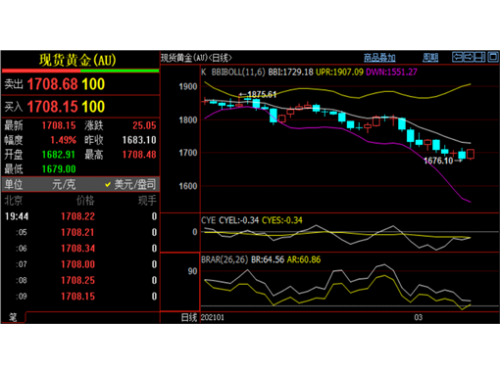Click the CYE indicator label
This screenshot has height=375, width=500.
tap(209, 220)
